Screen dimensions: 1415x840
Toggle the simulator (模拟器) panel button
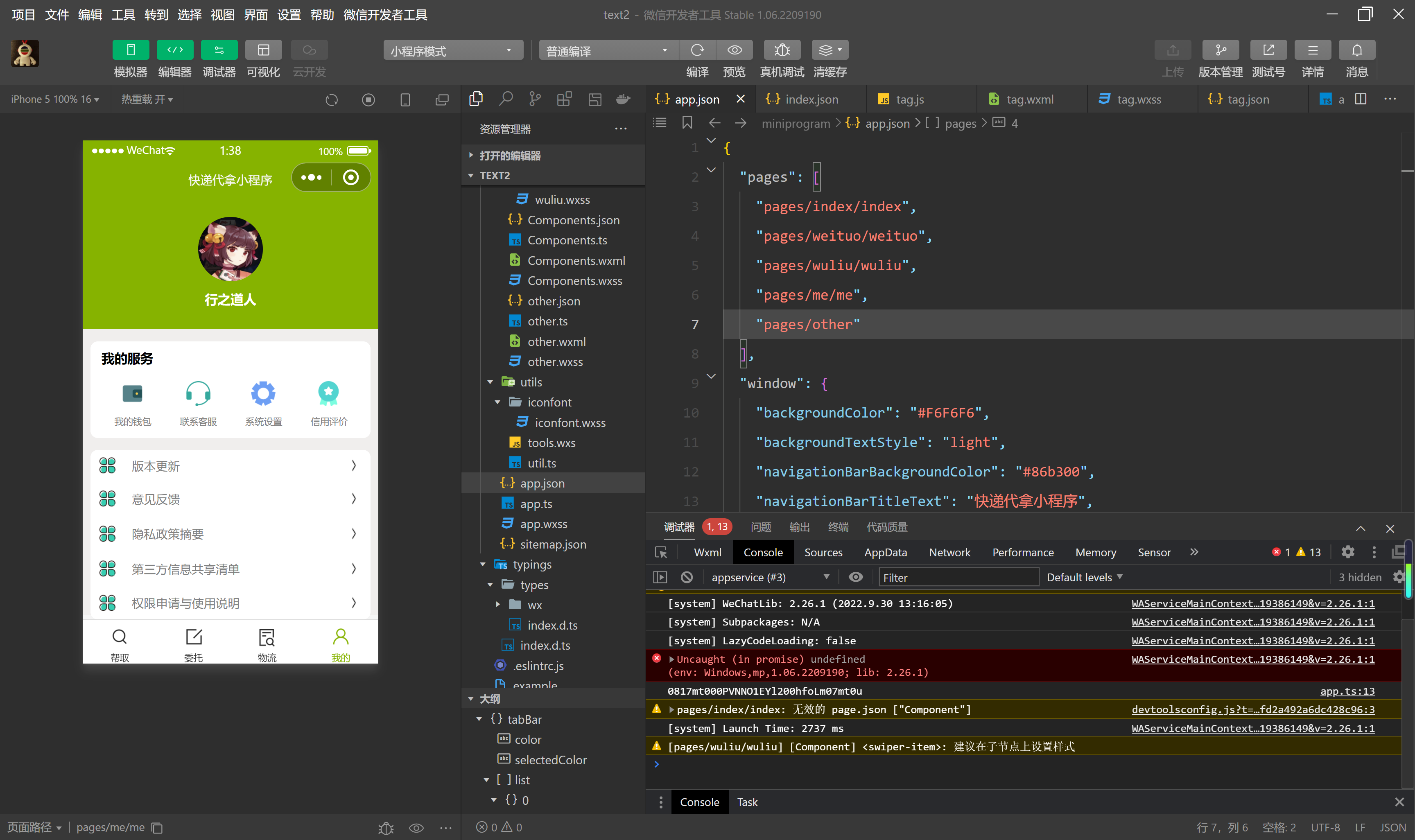(x=130, y=50)
